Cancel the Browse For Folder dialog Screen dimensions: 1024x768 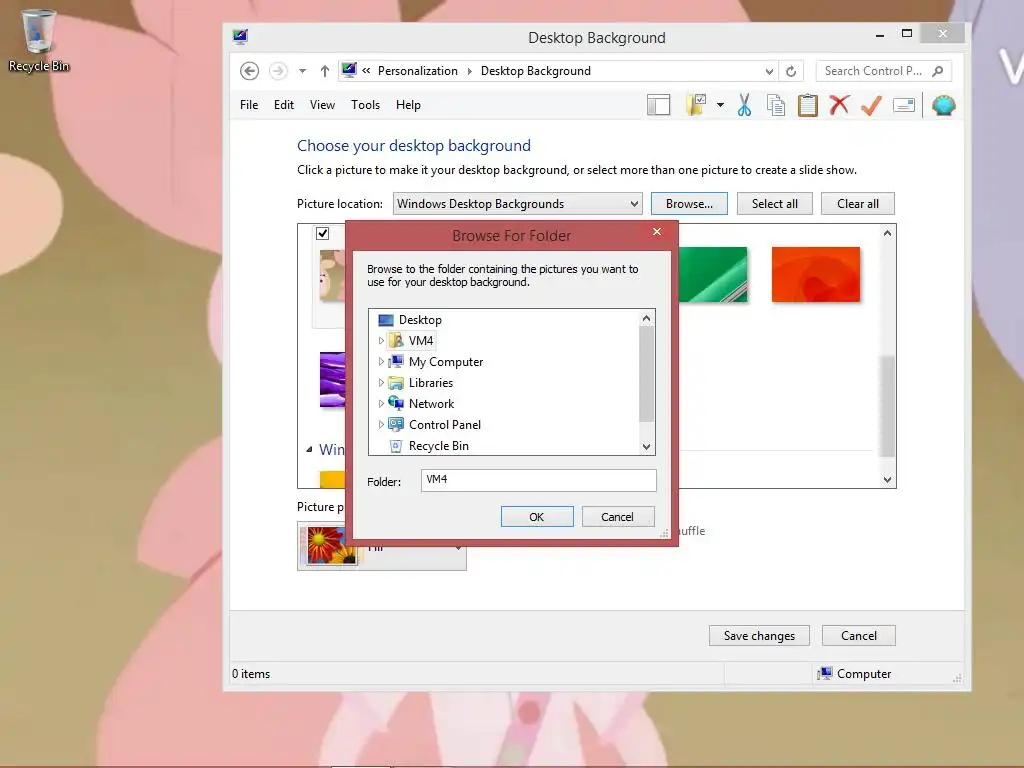point(618,517)
